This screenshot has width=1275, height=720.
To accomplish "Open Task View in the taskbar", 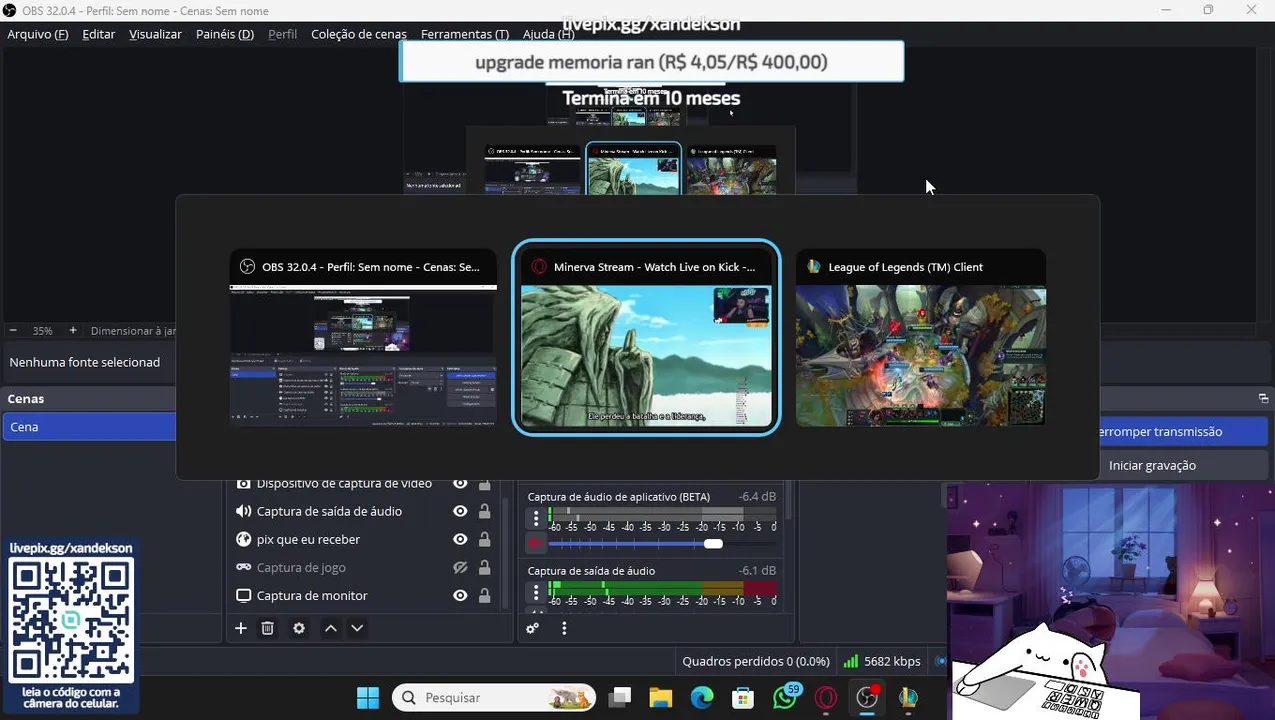I will (x=620, y=697).
